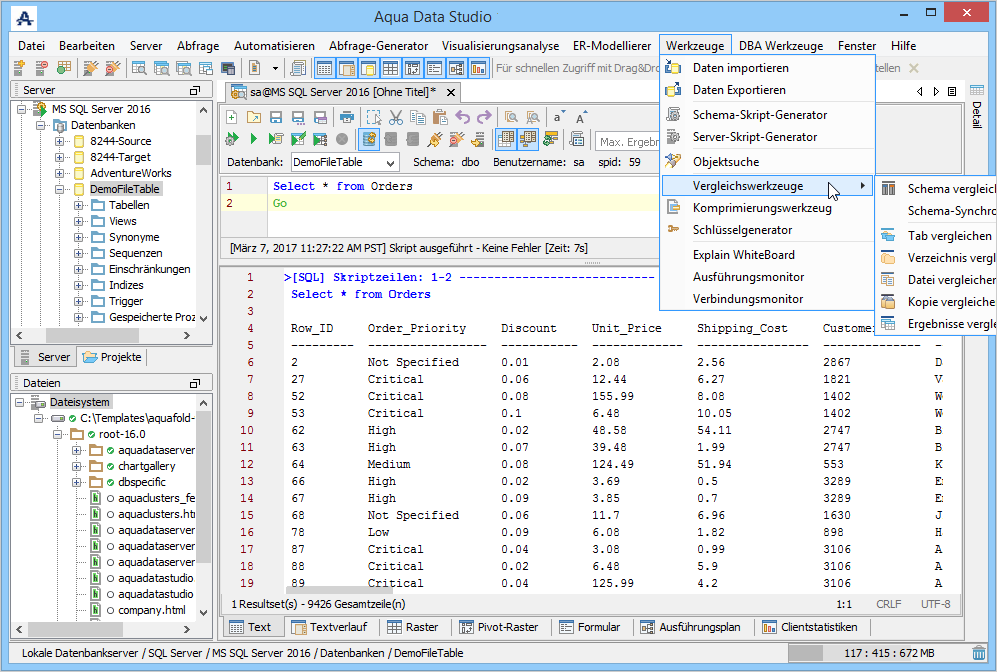
Task: Switch to the Projekte panel tab
Action: (113, 357)
